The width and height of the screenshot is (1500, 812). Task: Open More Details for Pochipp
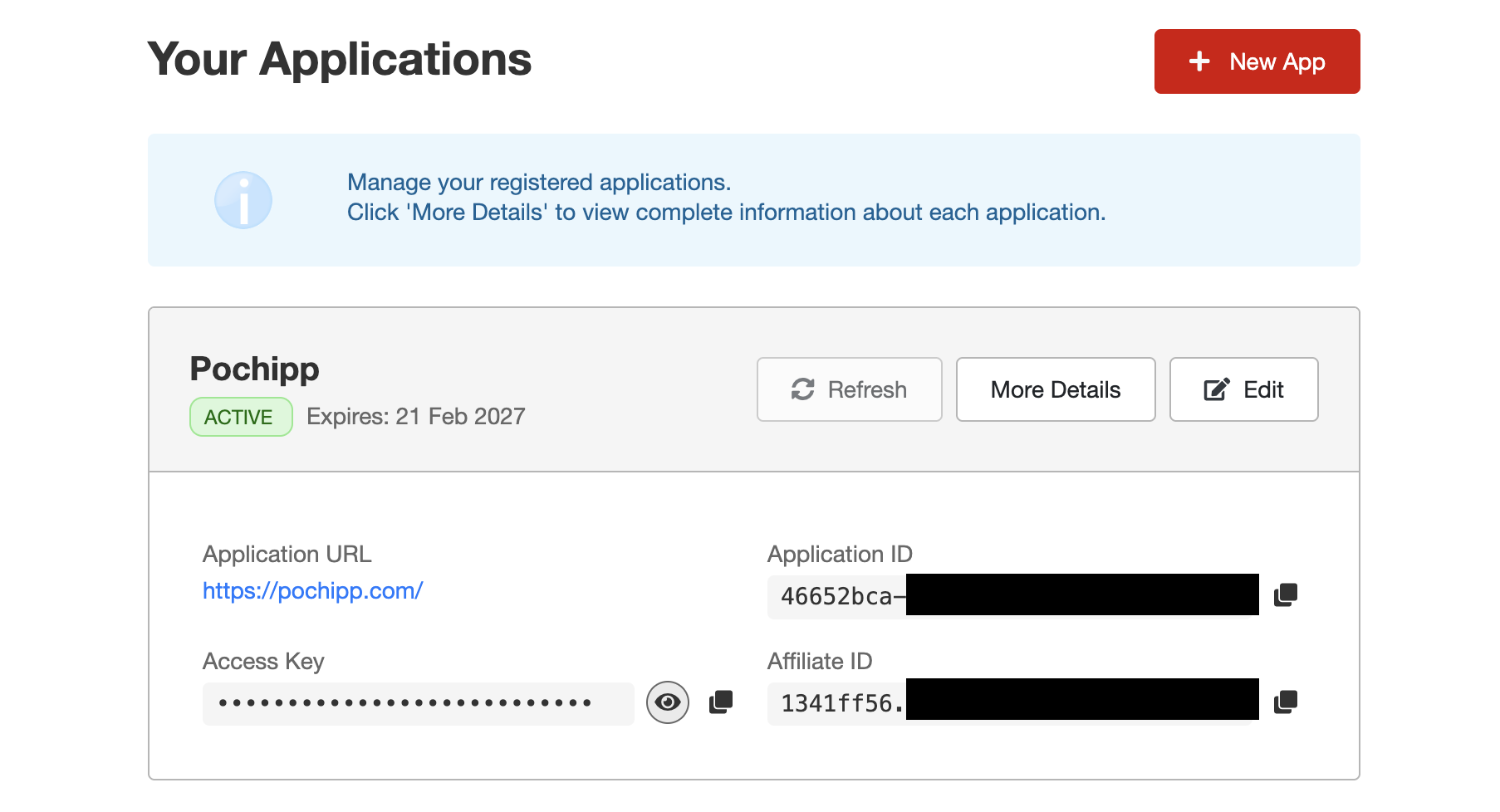pyautogui.click(x=1055, y=389)
